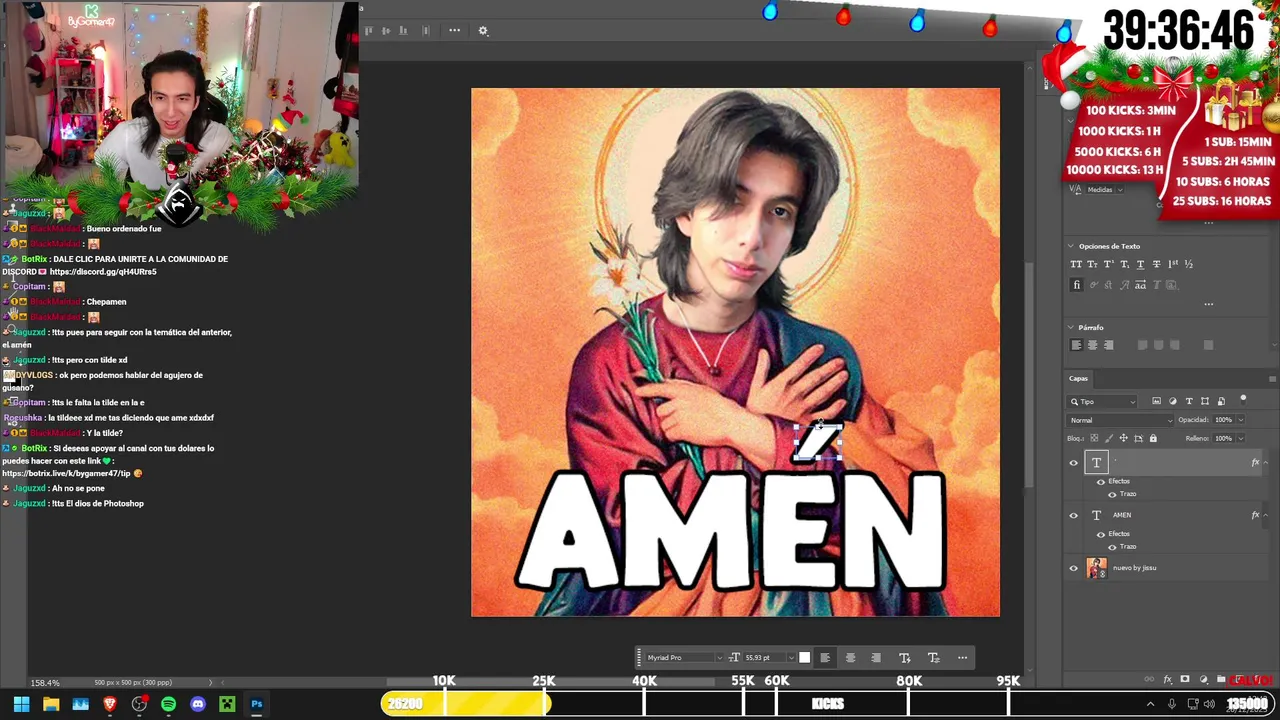Filter layers by pixel layers
The height and width of the screenshot is (720, 1280).
coord(1156,401)
